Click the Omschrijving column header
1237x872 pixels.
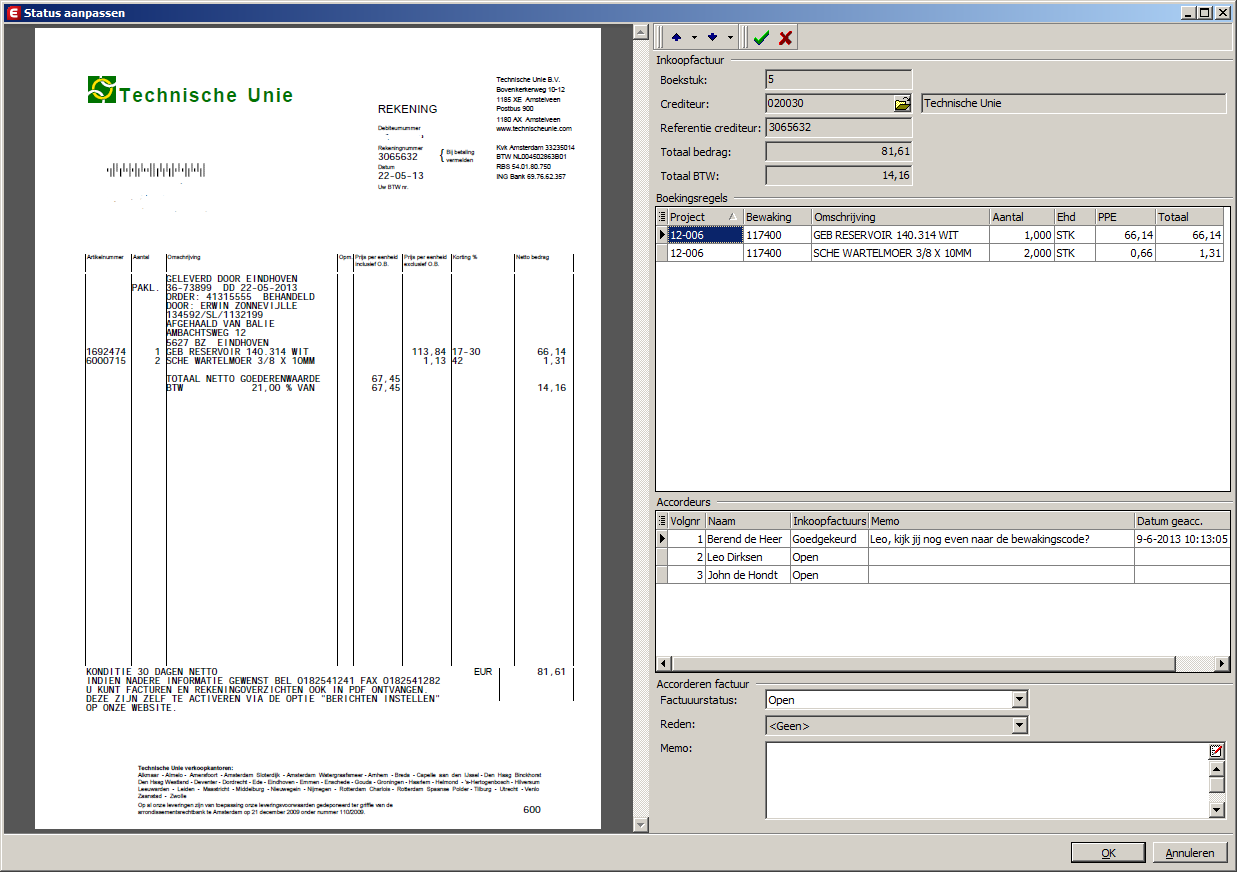coord(900,217)
